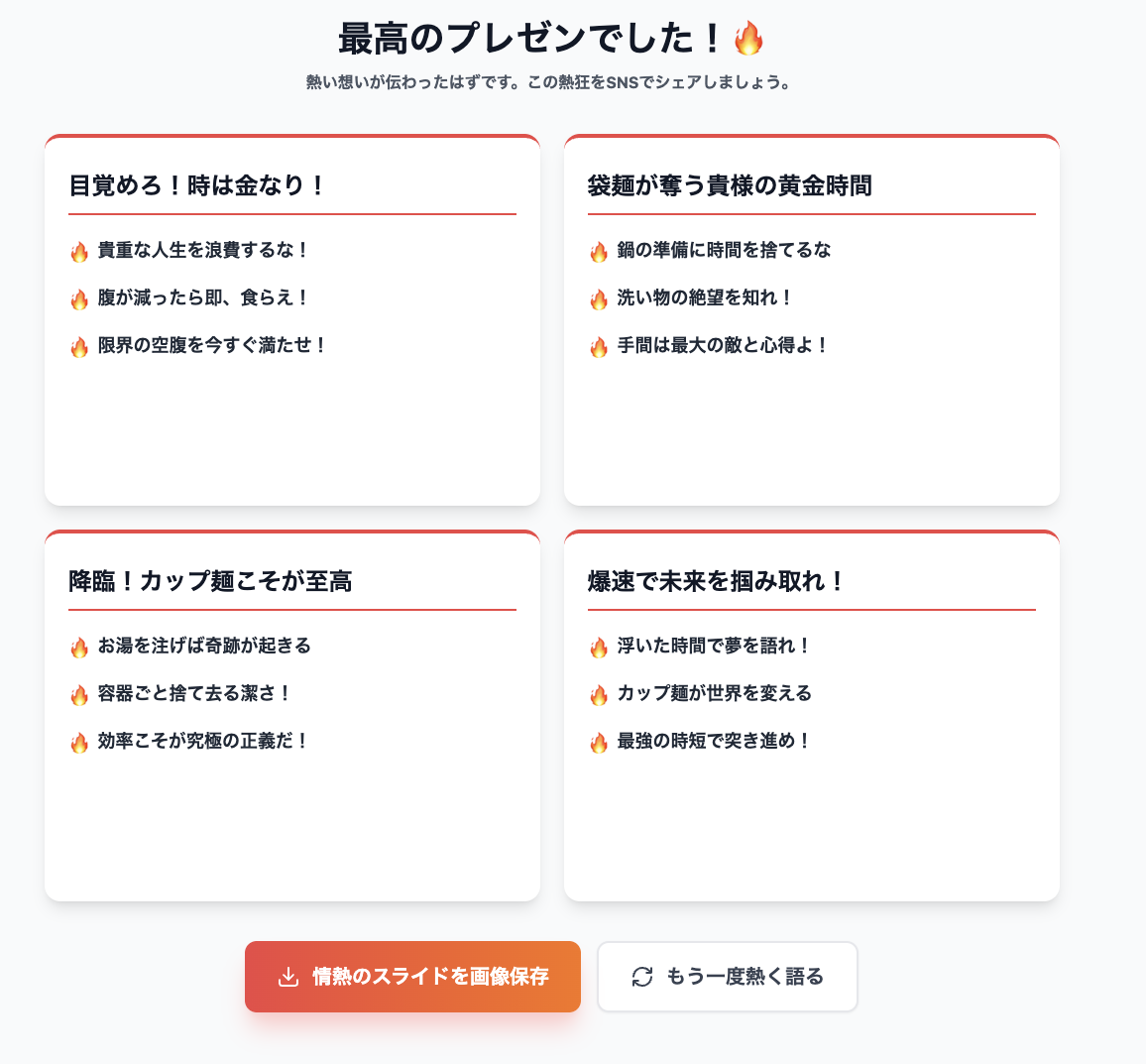Screen dimensions: 1146x1064
Task: Select the slide titled 爆速で未来を掴み取れ！
Action: tap(812, 716)
